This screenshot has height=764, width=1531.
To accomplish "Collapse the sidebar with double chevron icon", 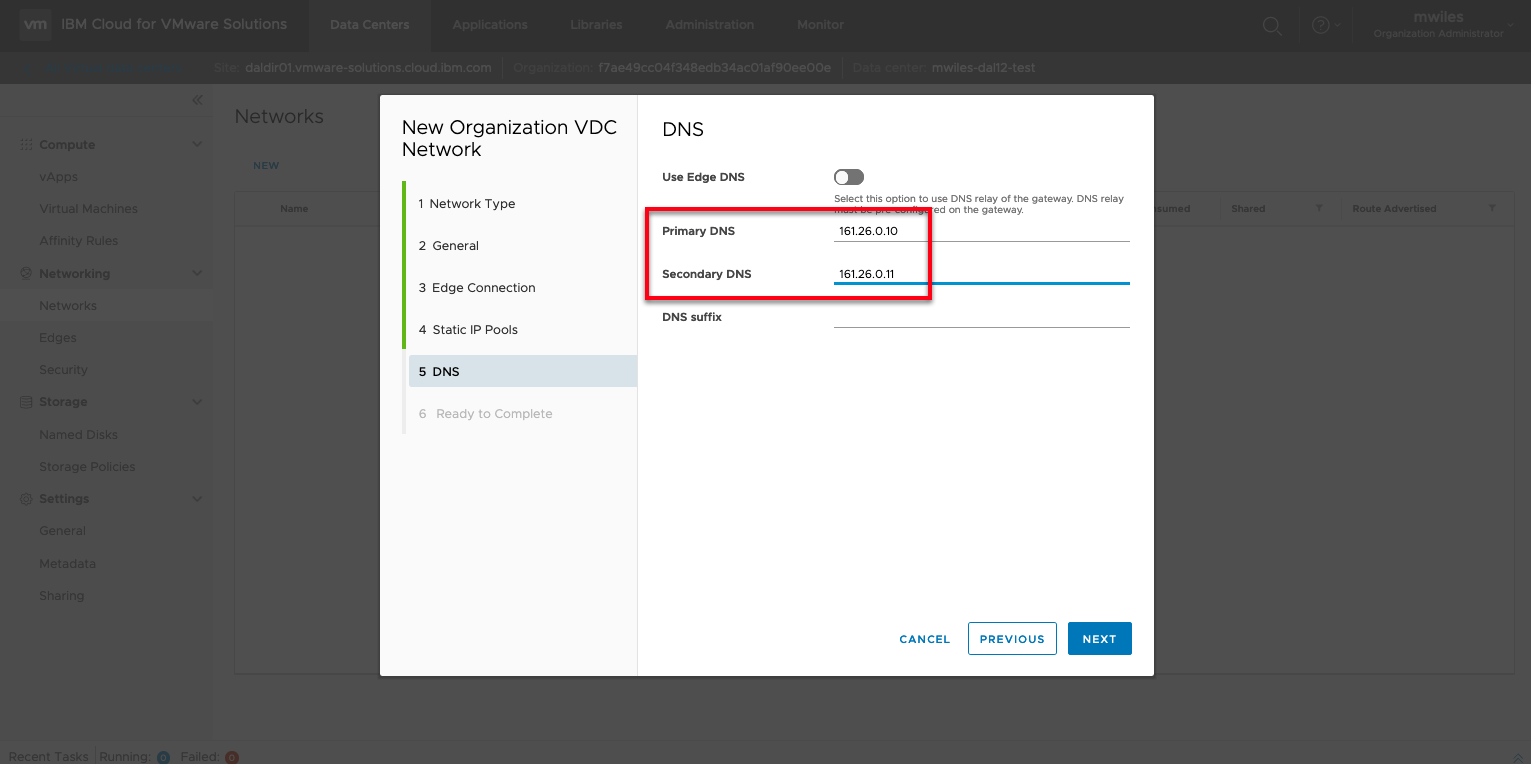I will tap(197, 100).
